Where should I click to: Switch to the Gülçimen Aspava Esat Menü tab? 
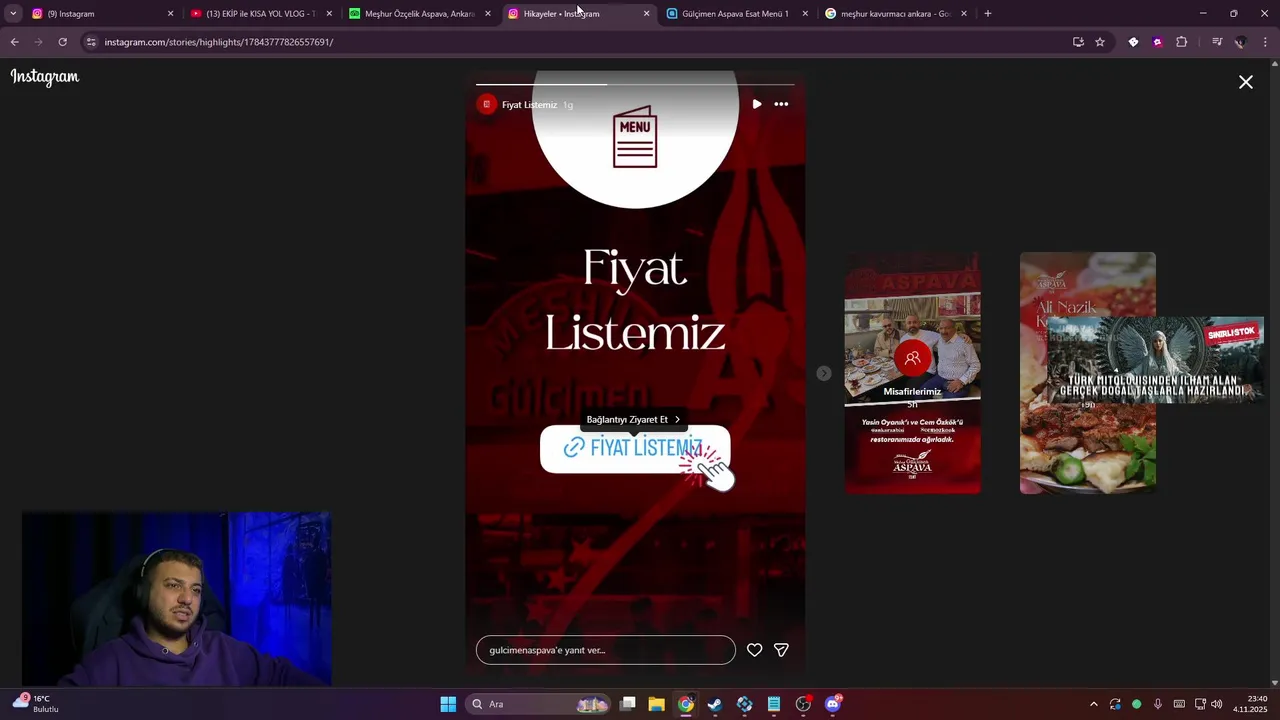click(735, 14)
